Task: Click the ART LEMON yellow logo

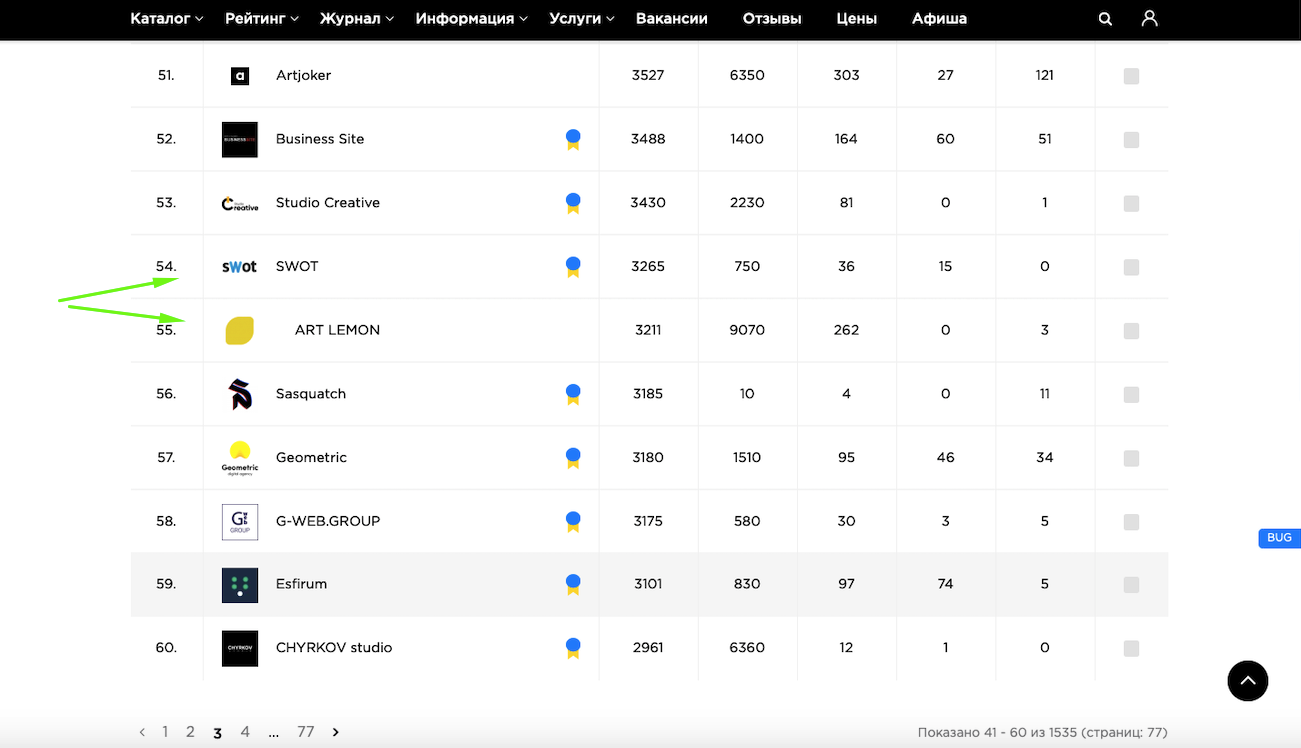Action: coord(240,330)
